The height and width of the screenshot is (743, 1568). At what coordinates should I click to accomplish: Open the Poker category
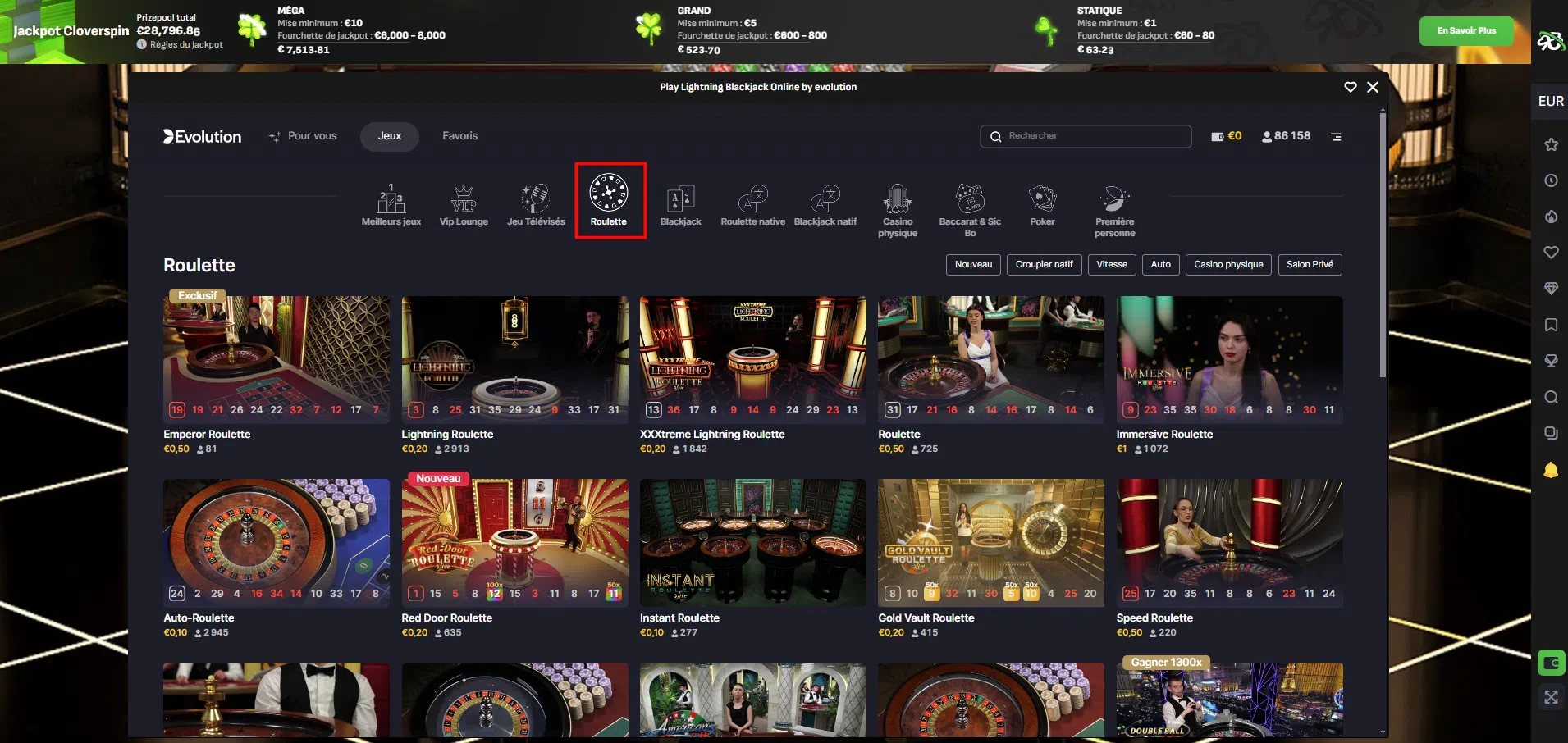[x=1042, y=204]
